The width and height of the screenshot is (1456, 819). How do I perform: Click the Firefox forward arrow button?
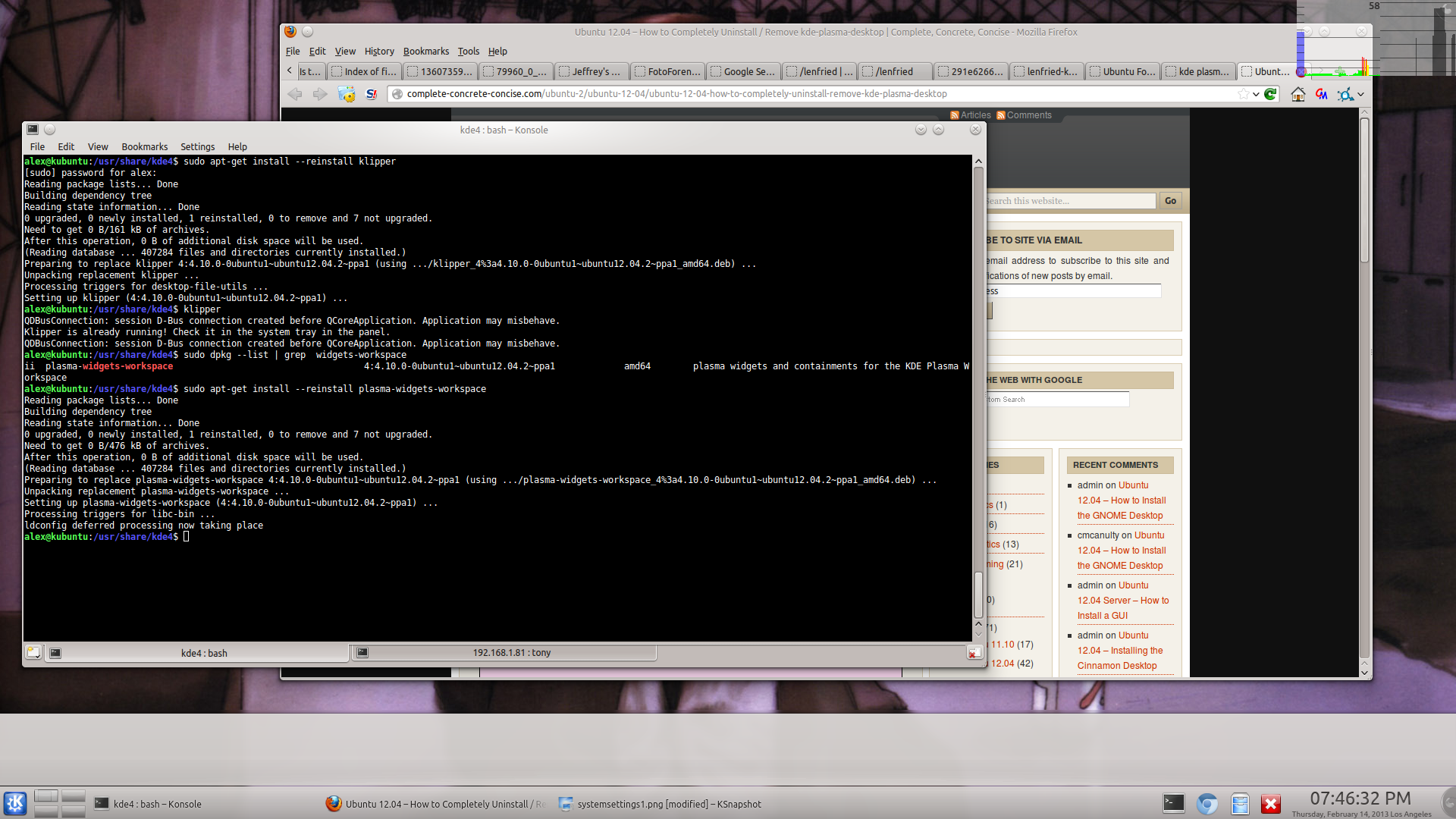coord(320,94)
